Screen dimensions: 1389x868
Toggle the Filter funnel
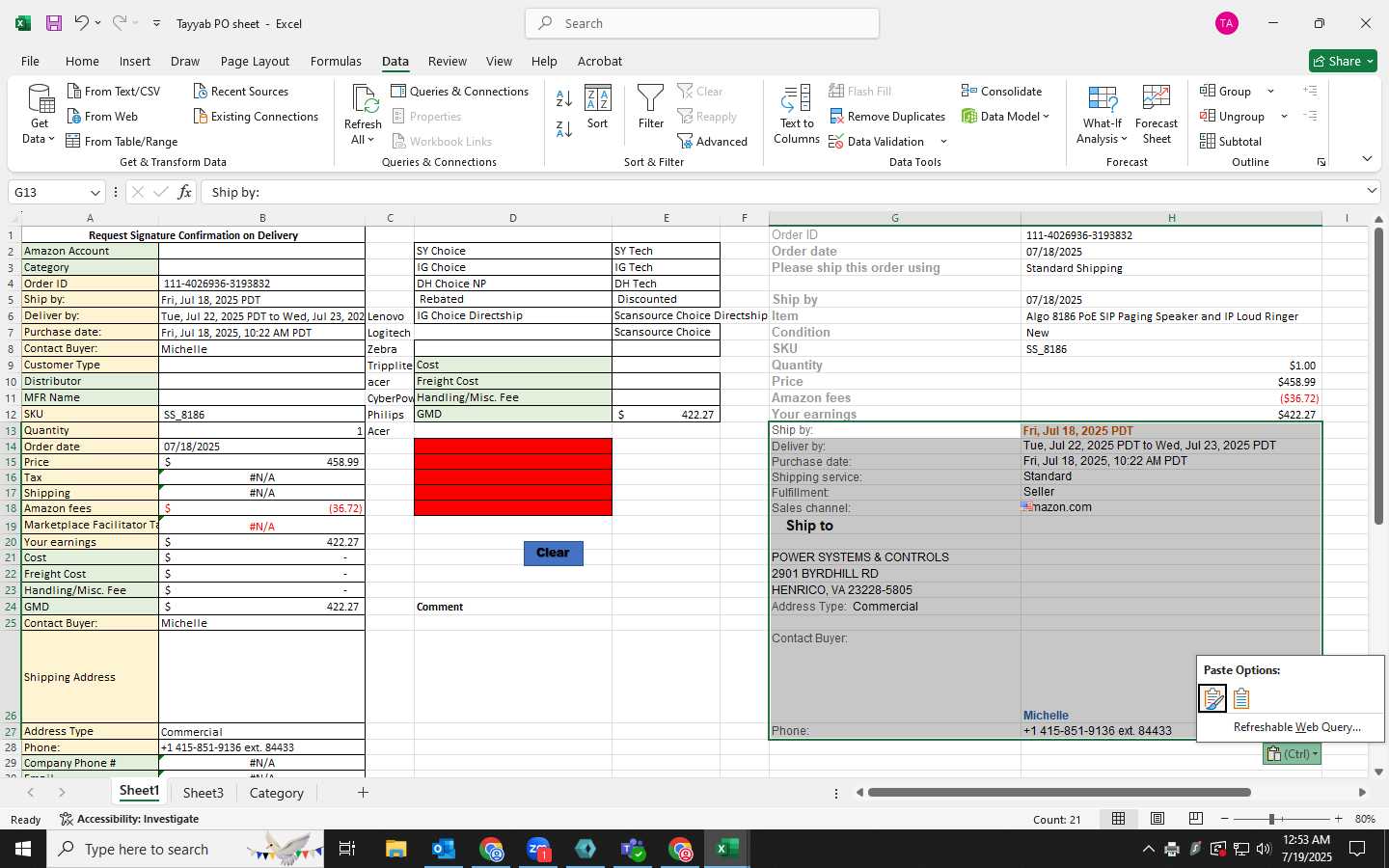coord(651,107)
